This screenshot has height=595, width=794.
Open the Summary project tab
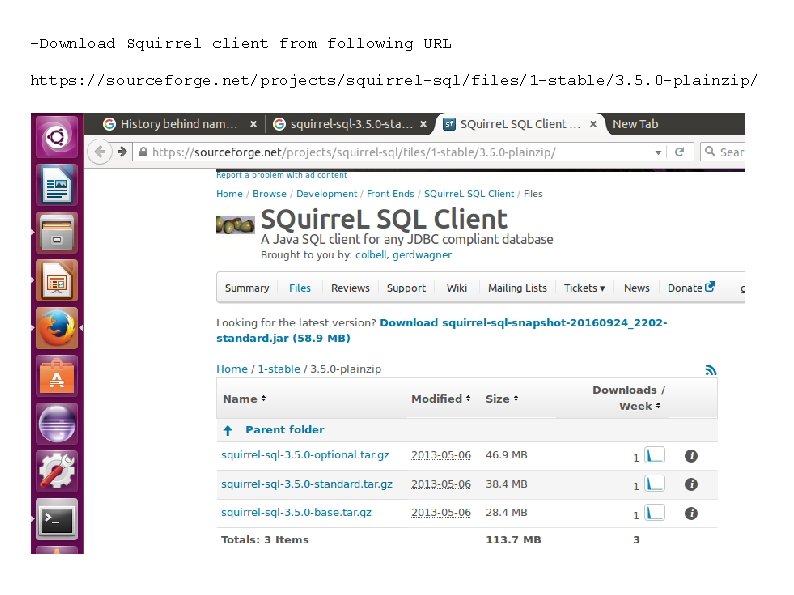[247, 288]
